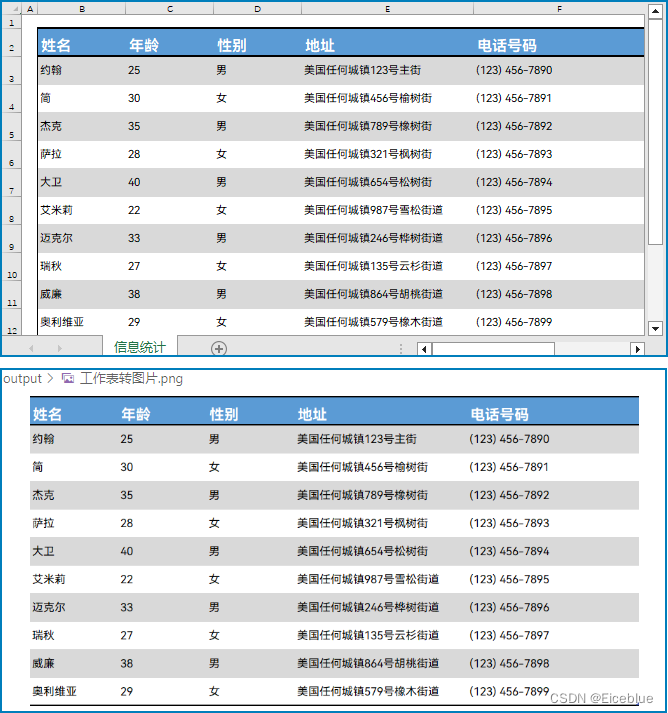Click (123) 456-7897 in Excel sheet

pos(514,266)
